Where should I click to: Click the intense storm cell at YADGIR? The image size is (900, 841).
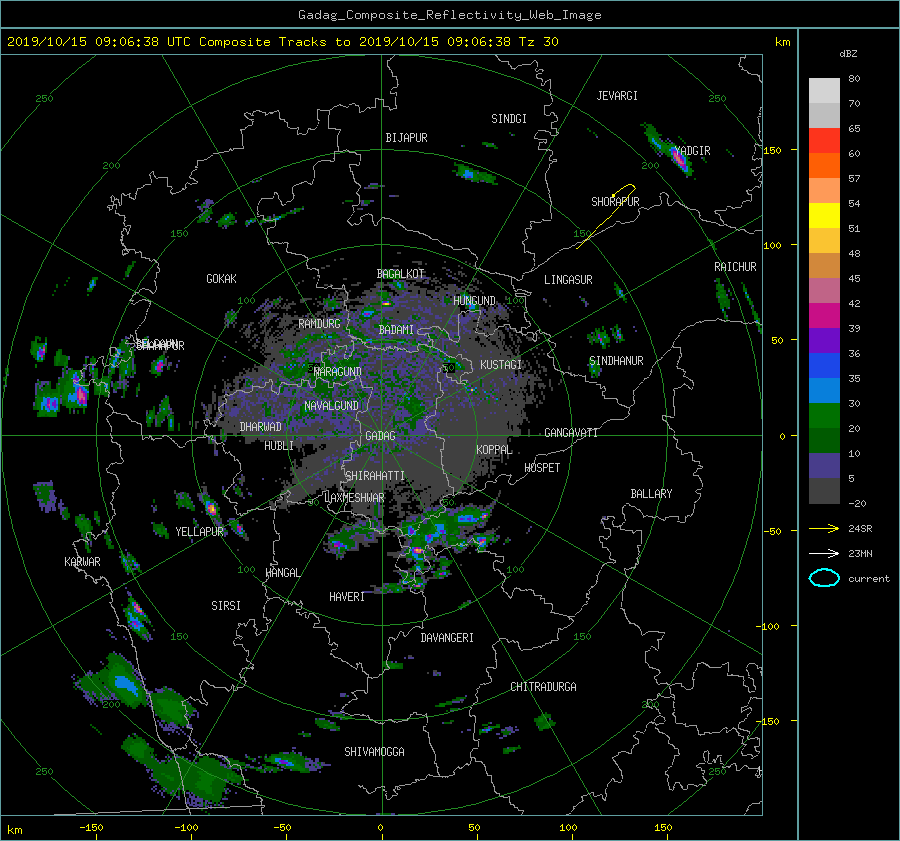tap(679, 157)
